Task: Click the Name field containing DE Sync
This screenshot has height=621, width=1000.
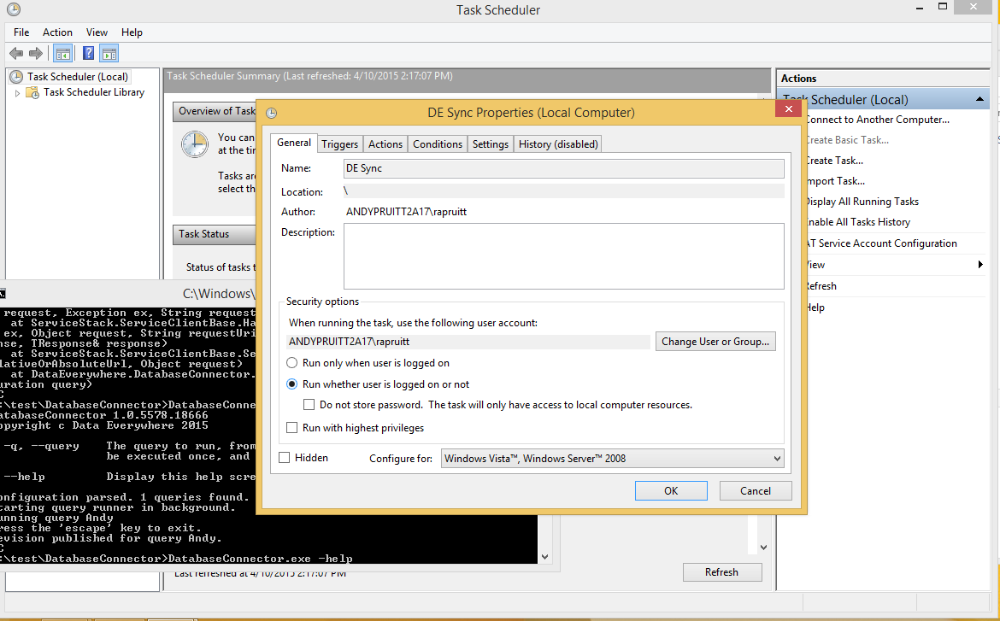Action: (564, 168)
